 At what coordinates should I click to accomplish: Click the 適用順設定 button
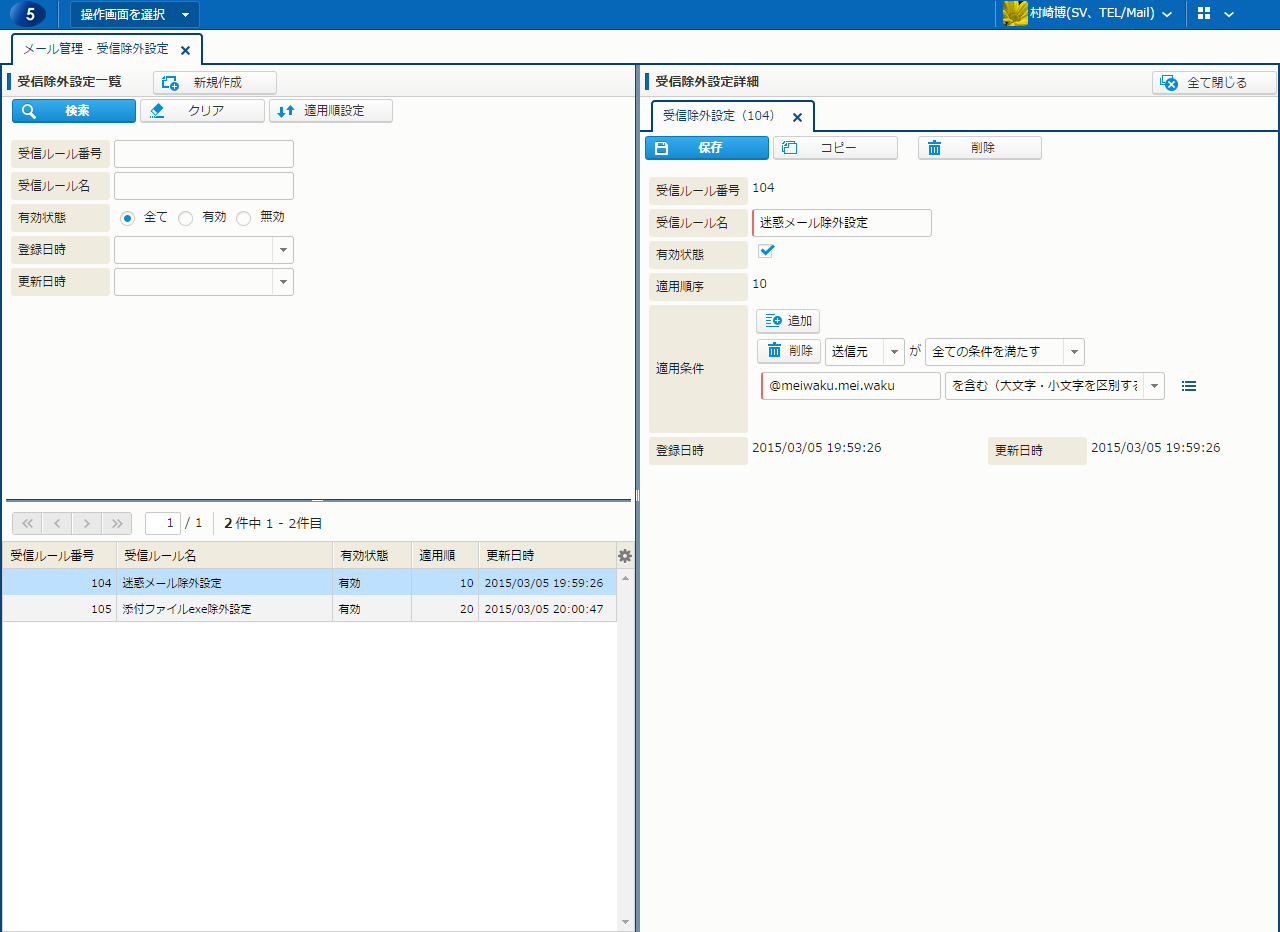point(331,111)
